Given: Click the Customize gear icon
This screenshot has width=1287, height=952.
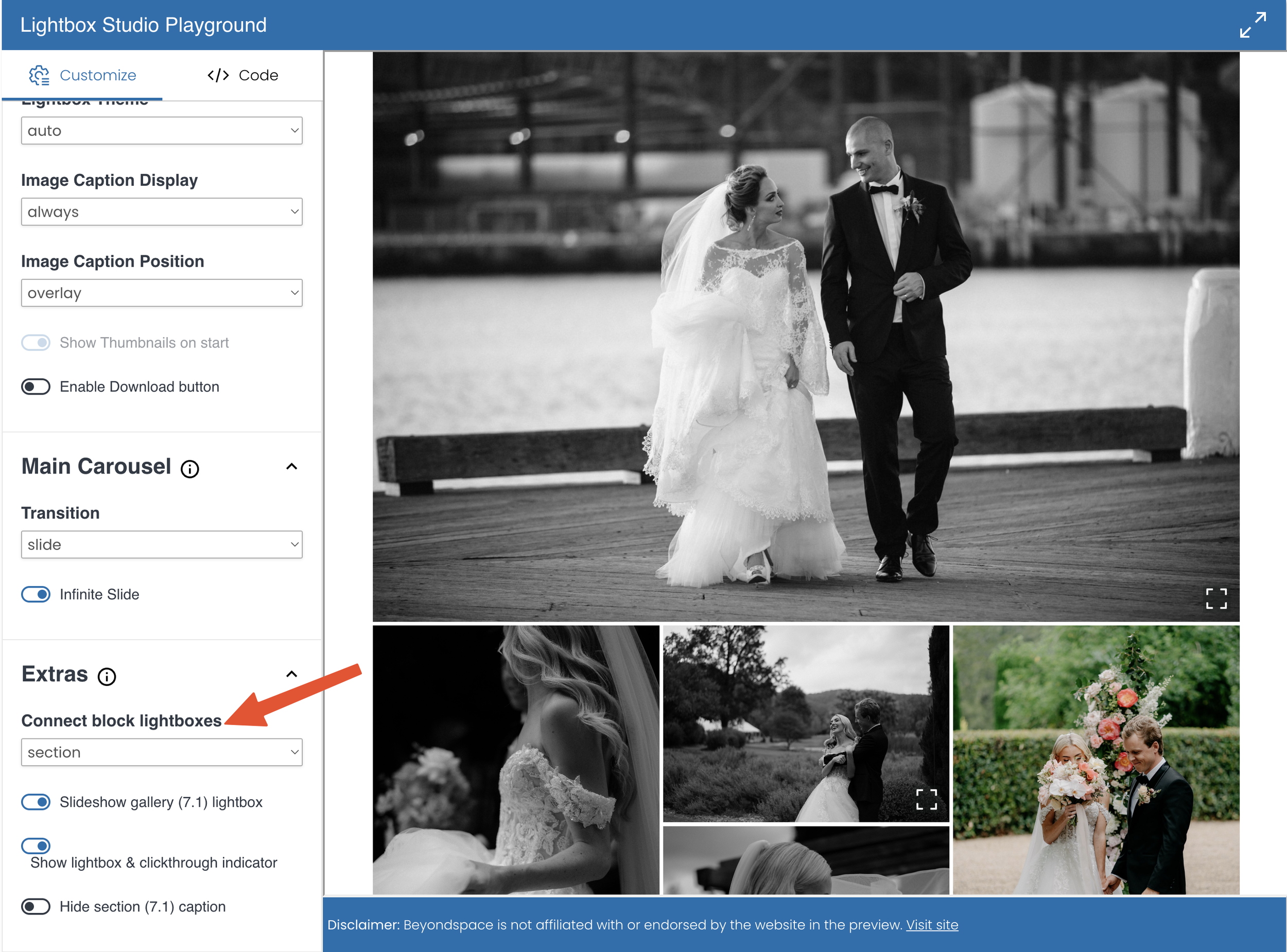Looking at the screenshot, I should [x=39, y=75].
